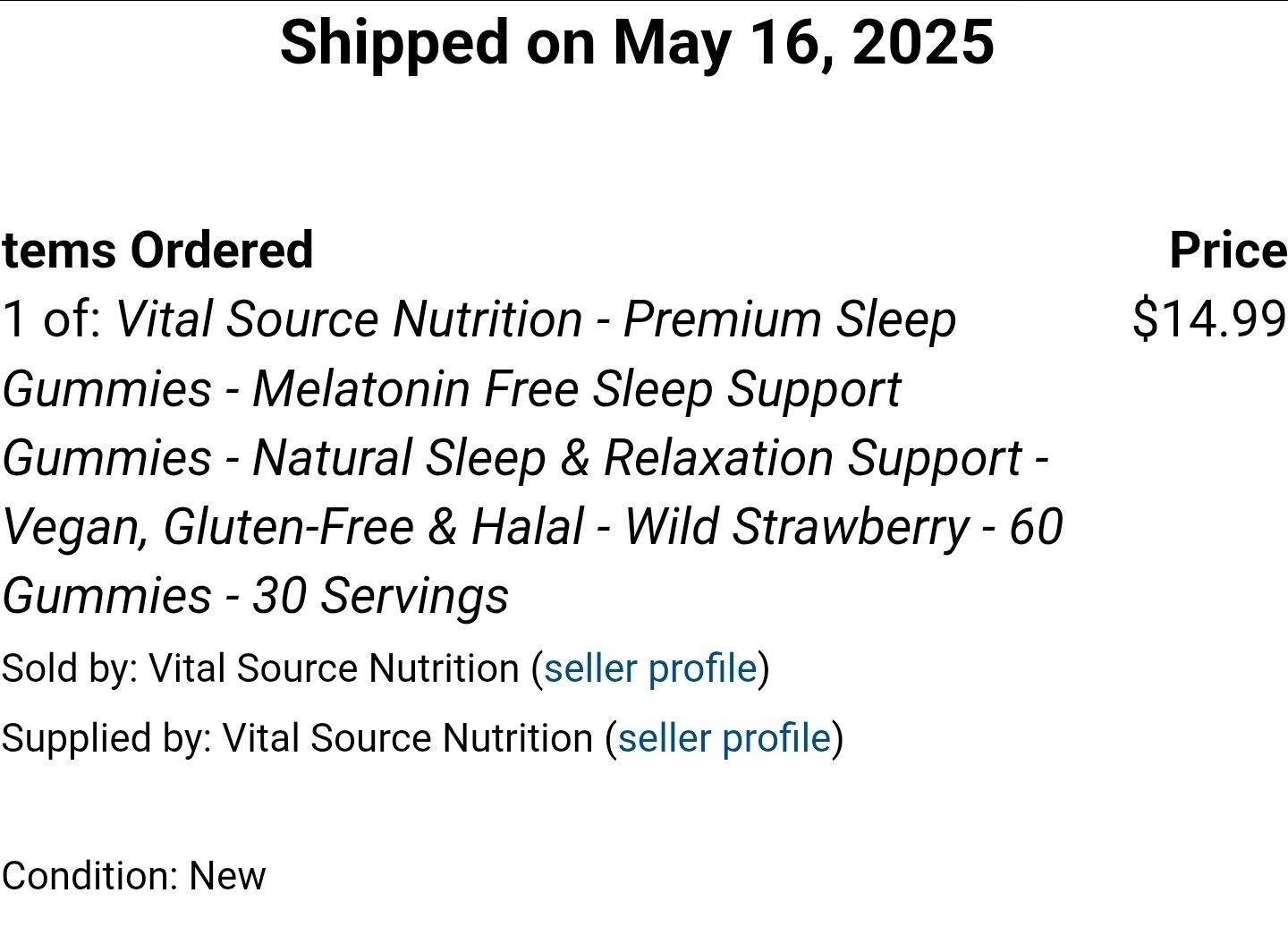The width and height of the screenshot is (1288, 927).
Task: Click the Vegan, Gluten-Free & Halal text
Action: click(x=292, y=526)
